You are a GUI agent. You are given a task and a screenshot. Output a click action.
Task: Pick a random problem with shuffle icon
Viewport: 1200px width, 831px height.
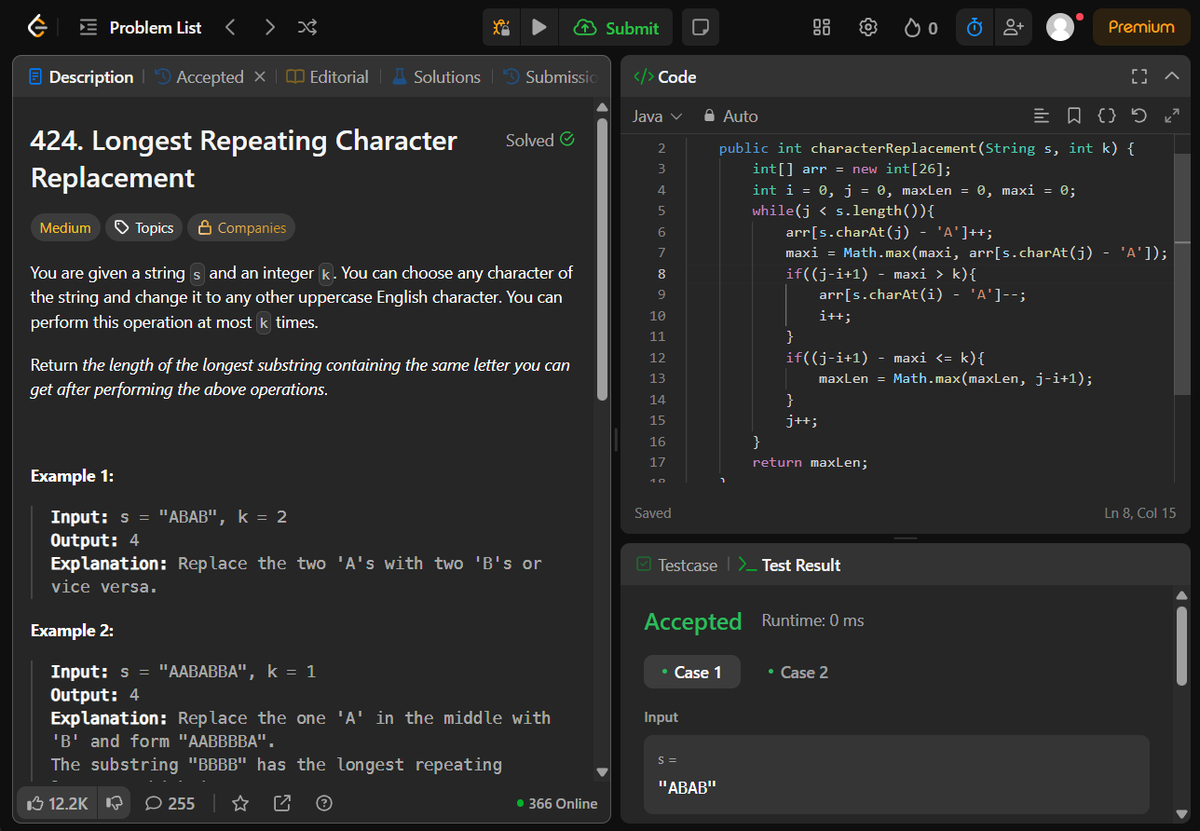(308, 28)
